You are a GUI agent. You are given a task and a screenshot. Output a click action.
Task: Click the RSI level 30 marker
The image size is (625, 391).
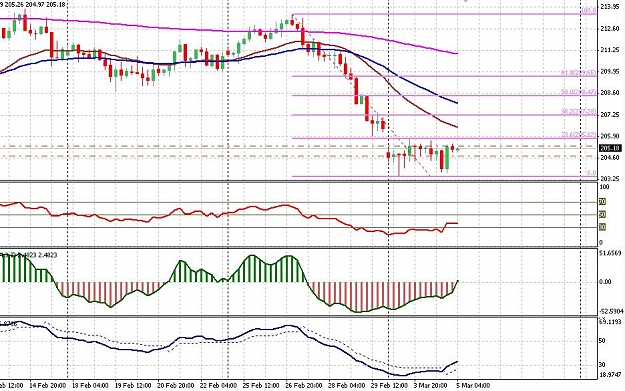[x=603, y=227]
